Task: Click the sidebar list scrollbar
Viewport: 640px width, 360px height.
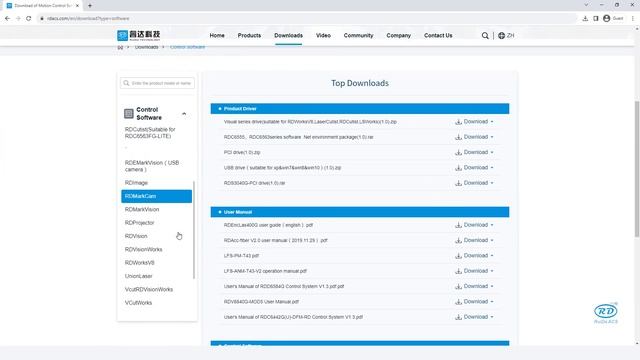Action: [194, 230]
